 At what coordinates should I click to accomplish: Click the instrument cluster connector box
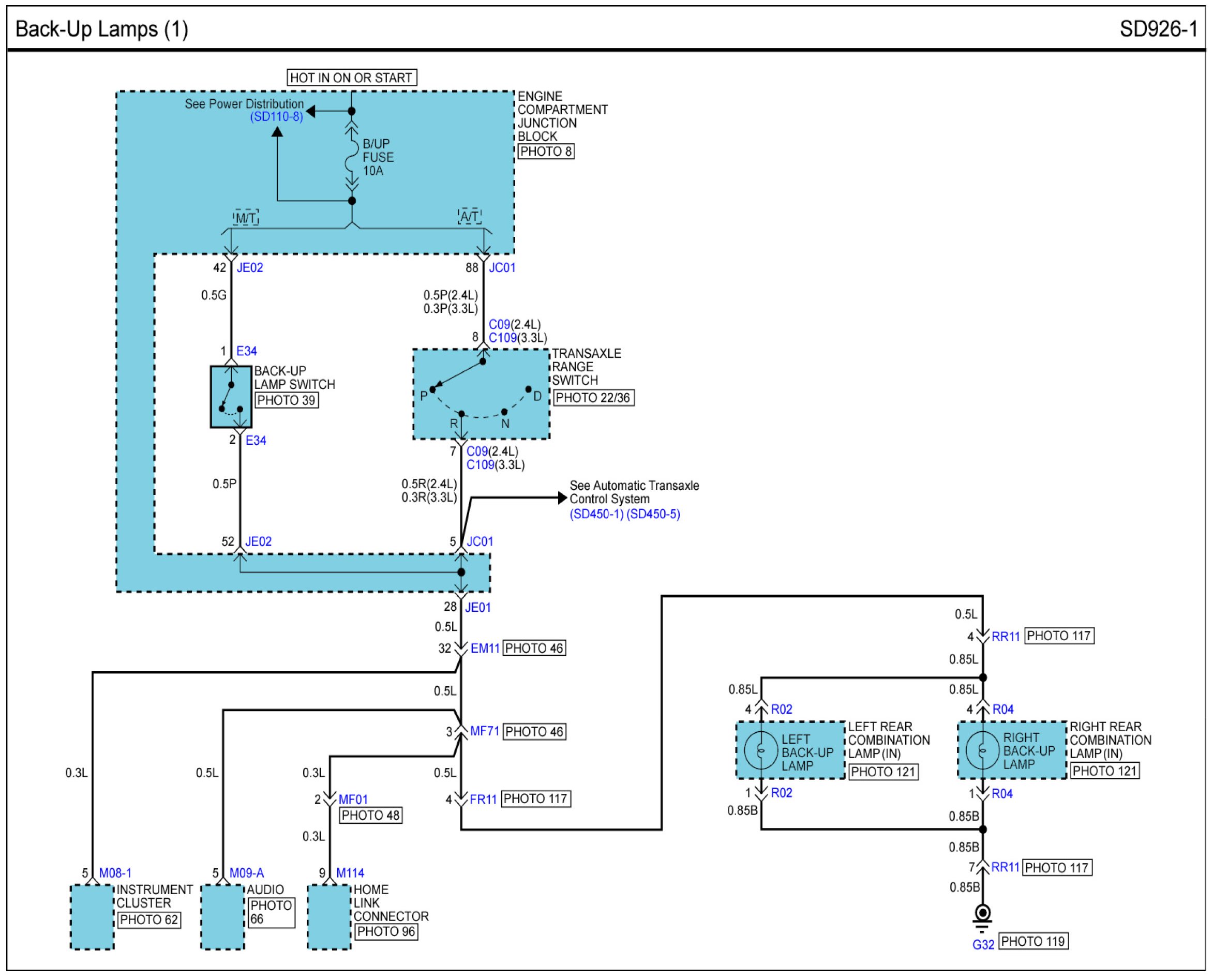[x=92, y=917]
